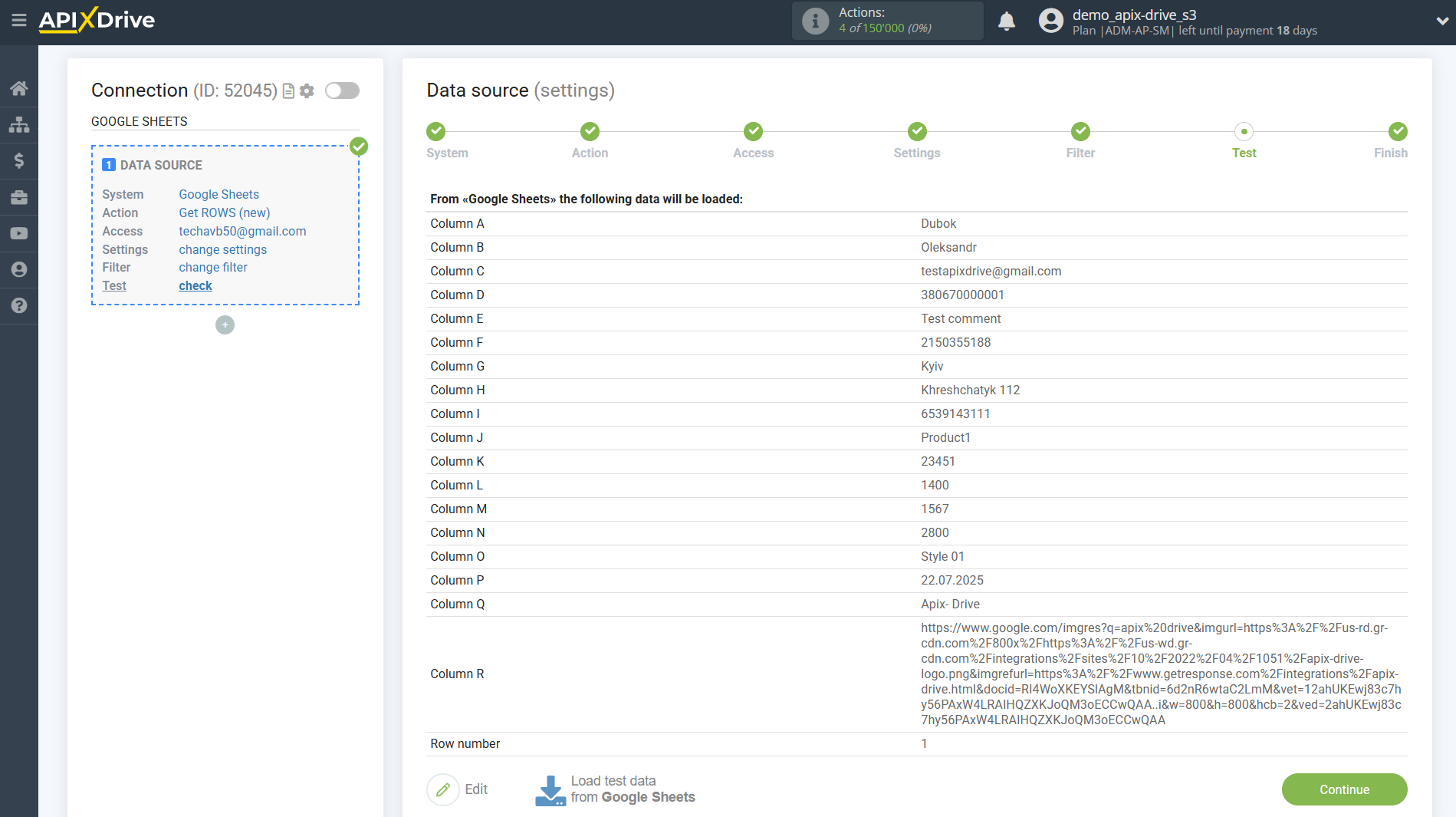Viewport: 1456px width, 817px height.
Task: Click the testapixdrive@gmail.com value
Action: (991, 271)
